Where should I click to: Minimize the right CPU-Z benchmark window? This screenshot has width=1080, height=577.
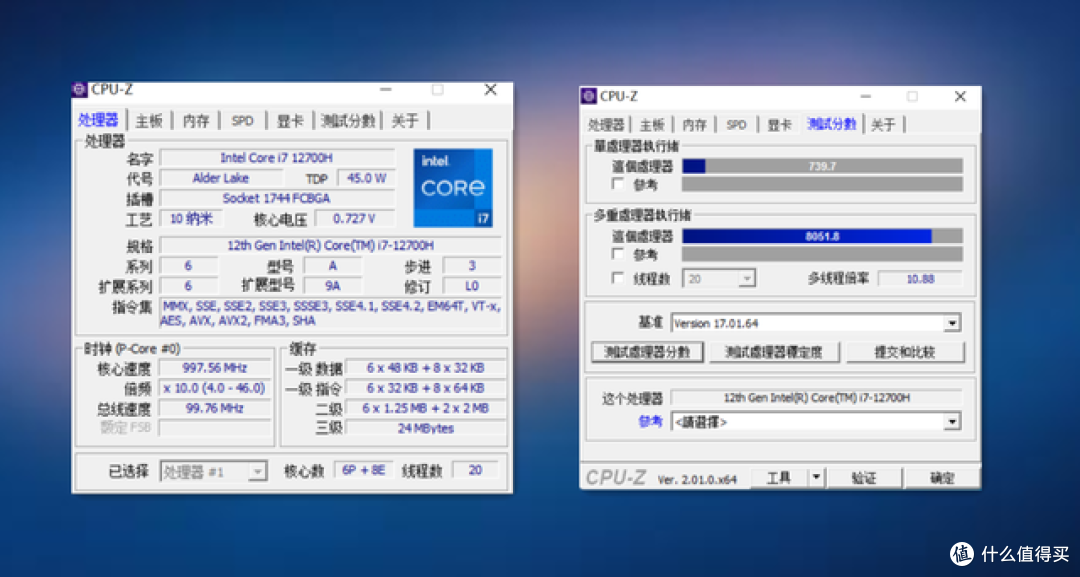[866, 96]
